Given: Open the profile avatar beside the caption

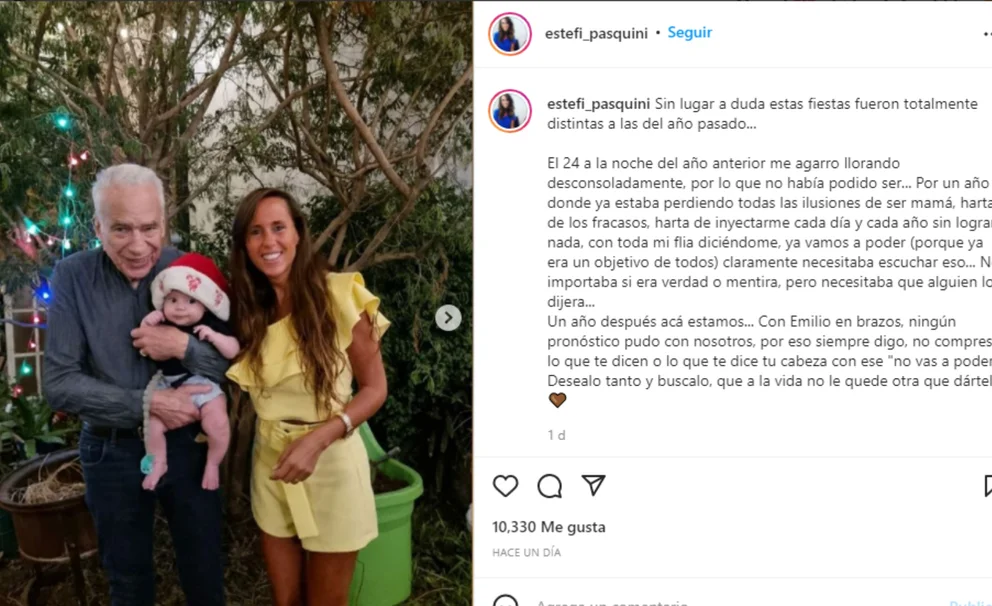Looking at the screenshot, I should coord(510,111).
